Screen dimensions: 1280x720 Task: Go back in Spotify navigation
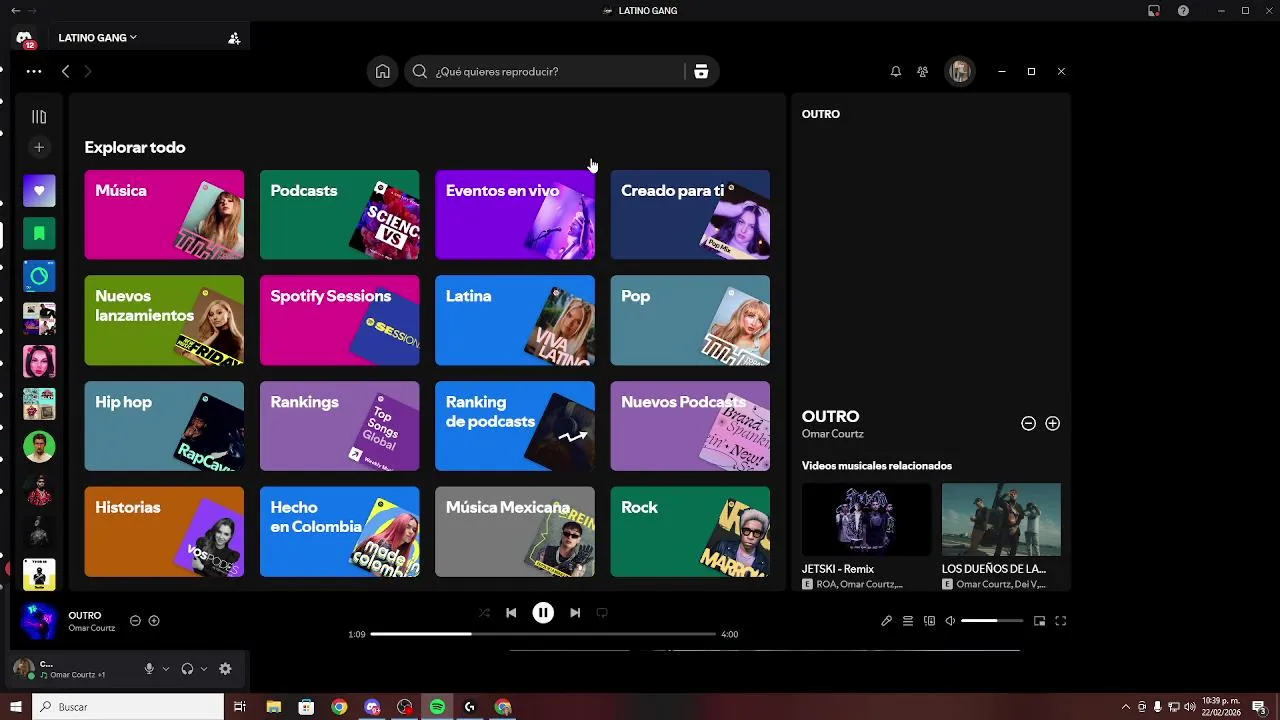[x=65, y=71]
